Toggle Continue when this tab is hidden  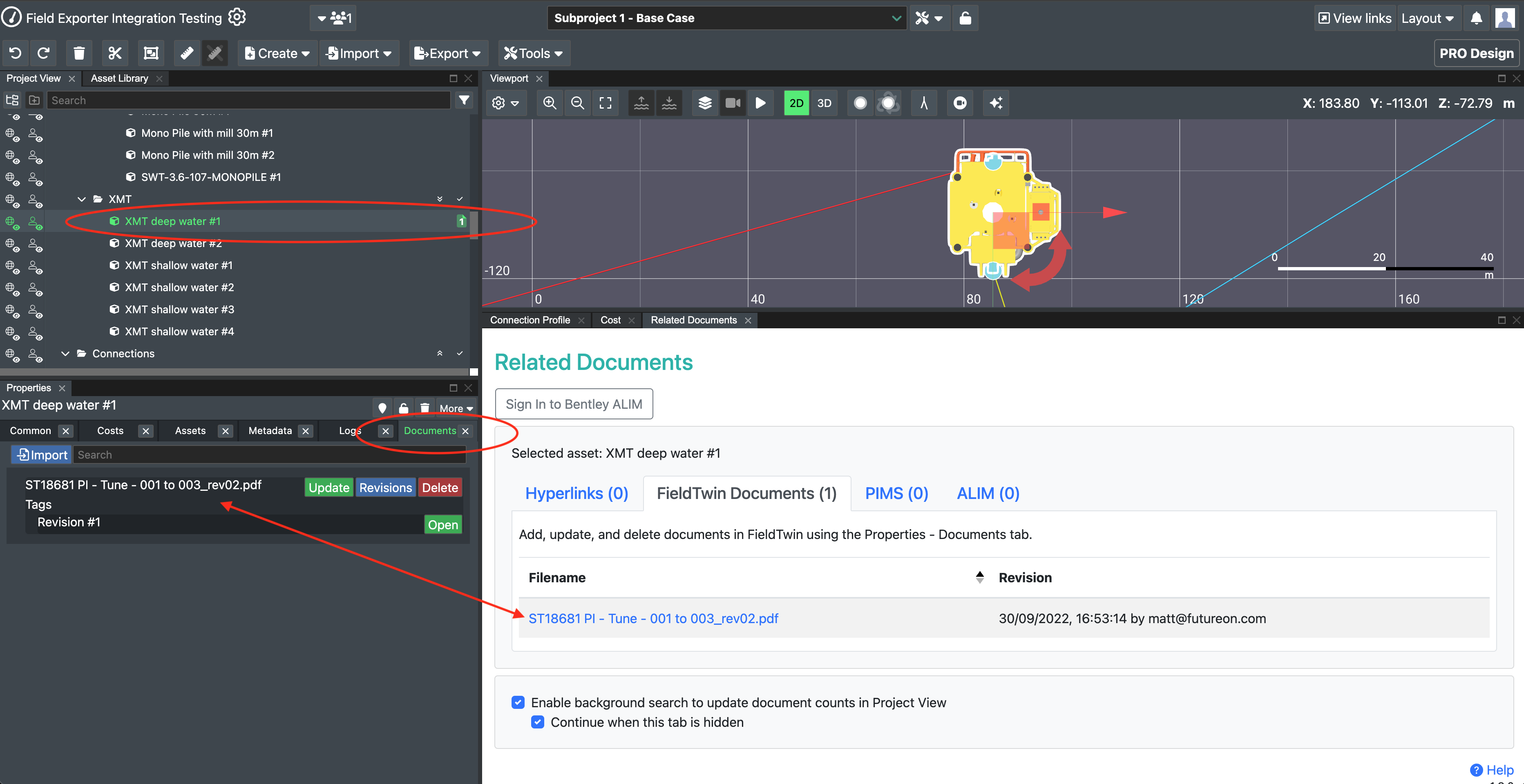pyautogui.click(x=537, y=722)
